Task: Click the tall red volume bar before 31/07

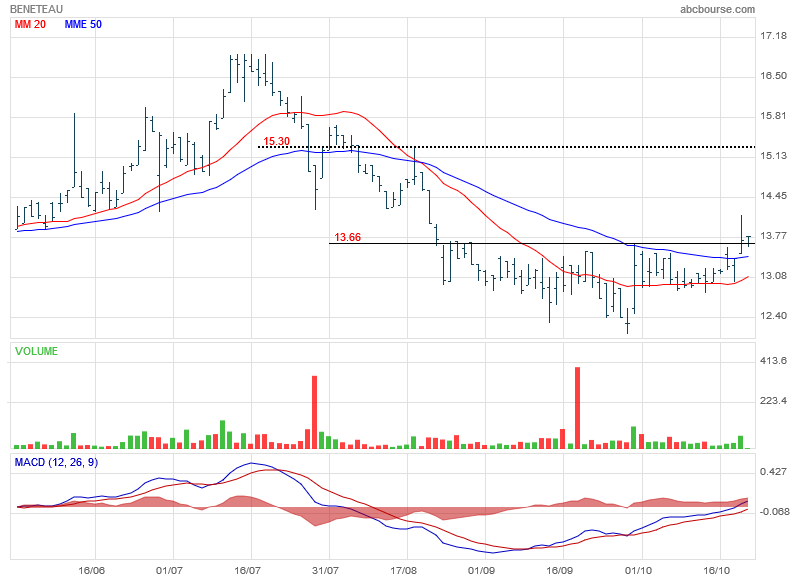Action: click(x=314, y=412)
